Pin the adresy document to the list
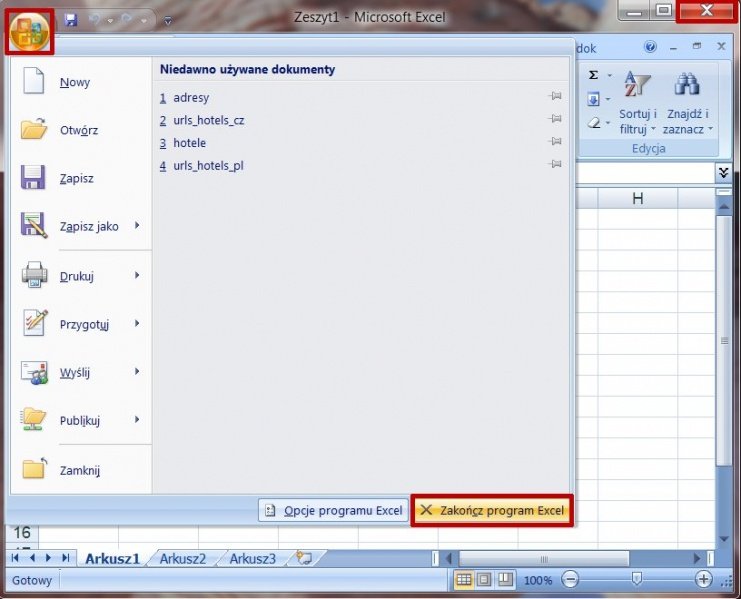The image size is (741, 599). click(555, 97)
